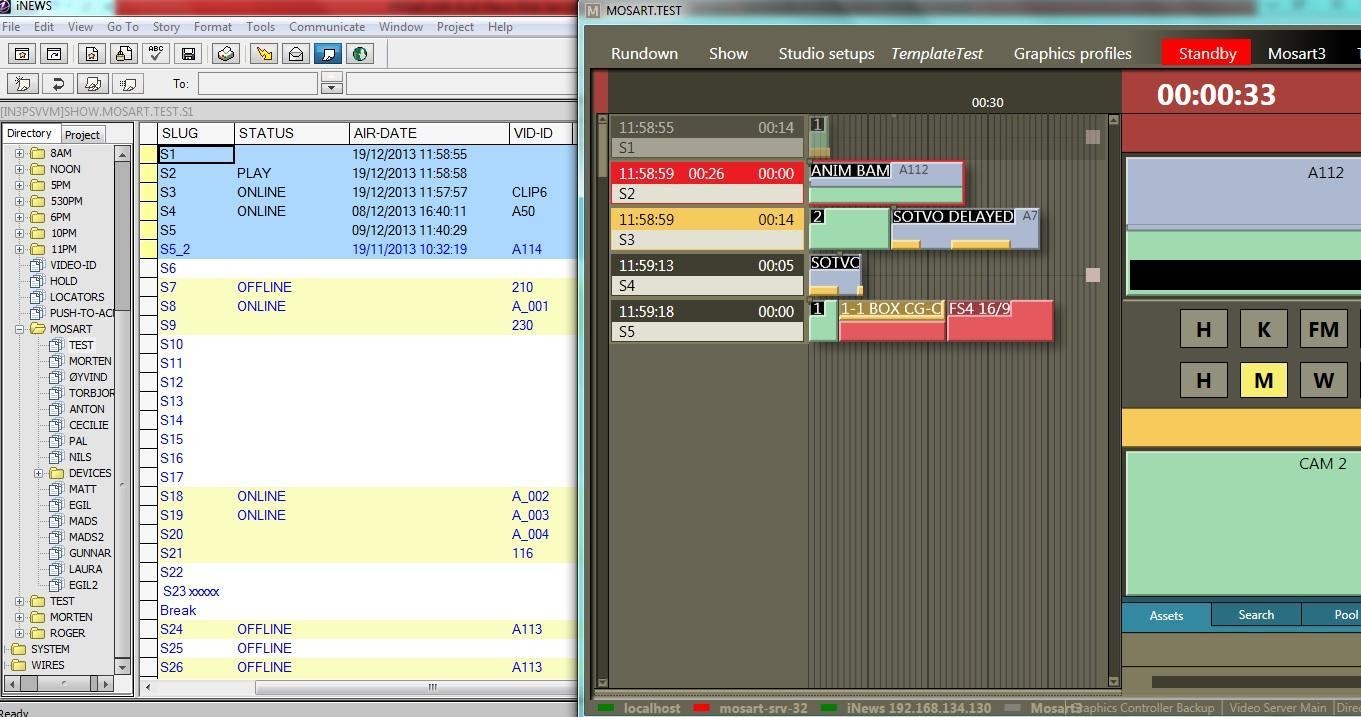
Task: Open the dropdown arrow beside To field
Action: [x=332, y=88]
